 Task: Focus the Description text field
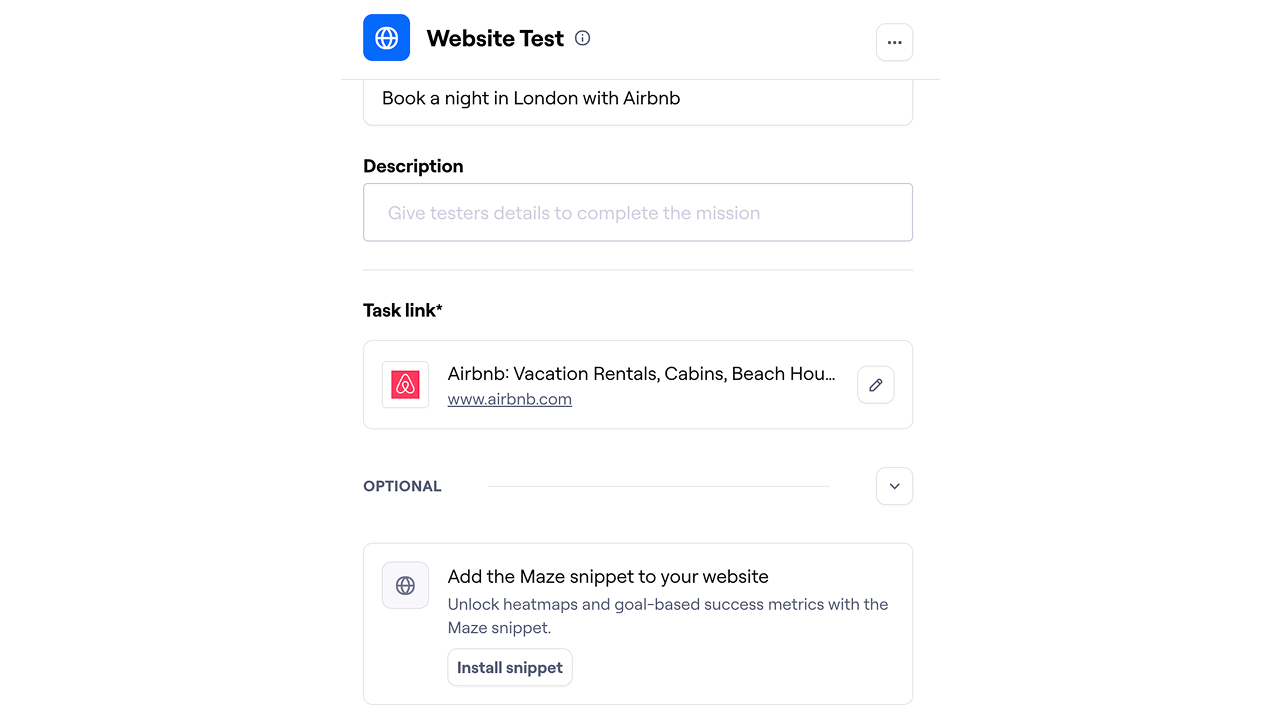[x=638, y=212]
